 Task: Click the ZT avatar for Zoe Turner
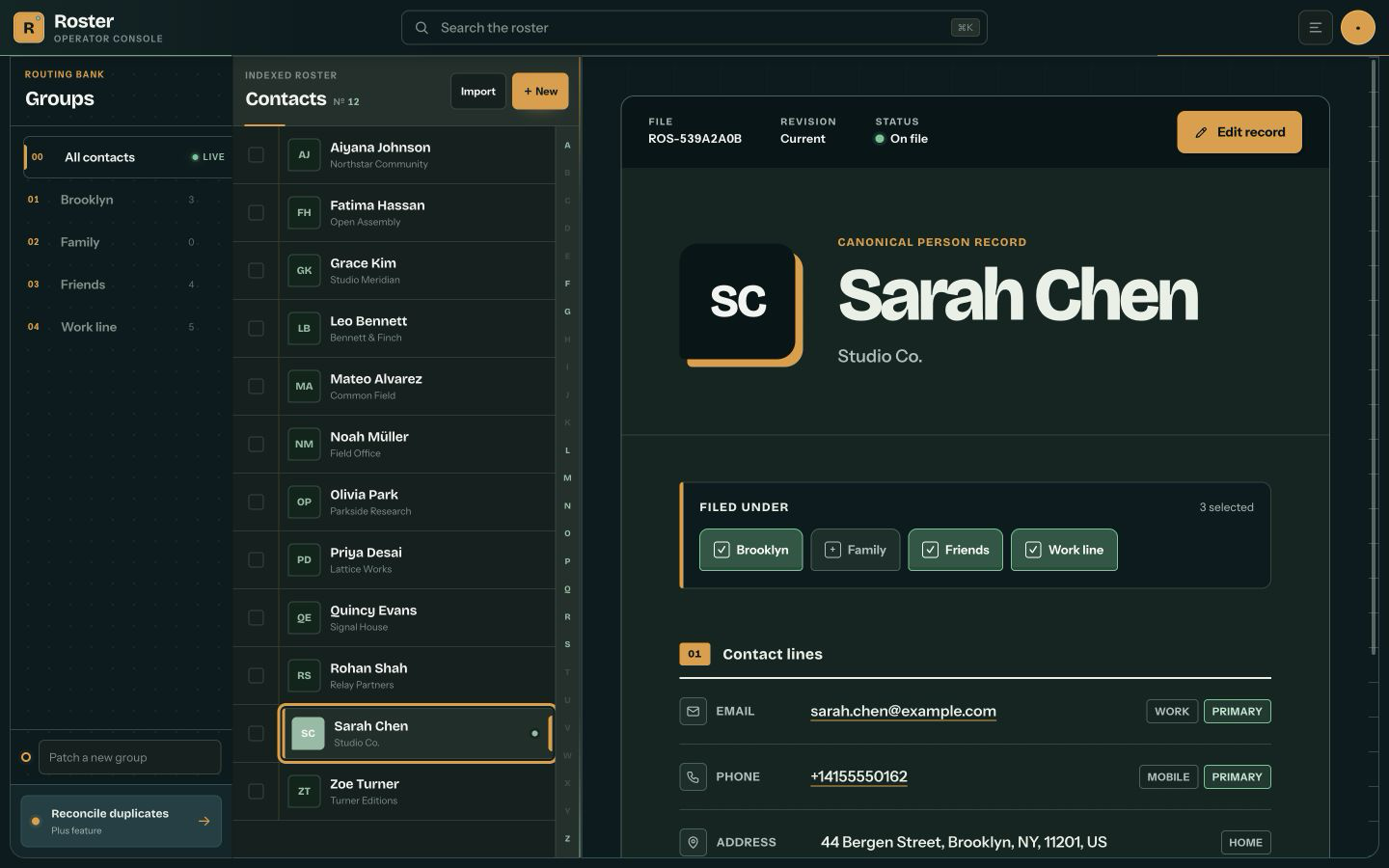click(x=304, y=792)
